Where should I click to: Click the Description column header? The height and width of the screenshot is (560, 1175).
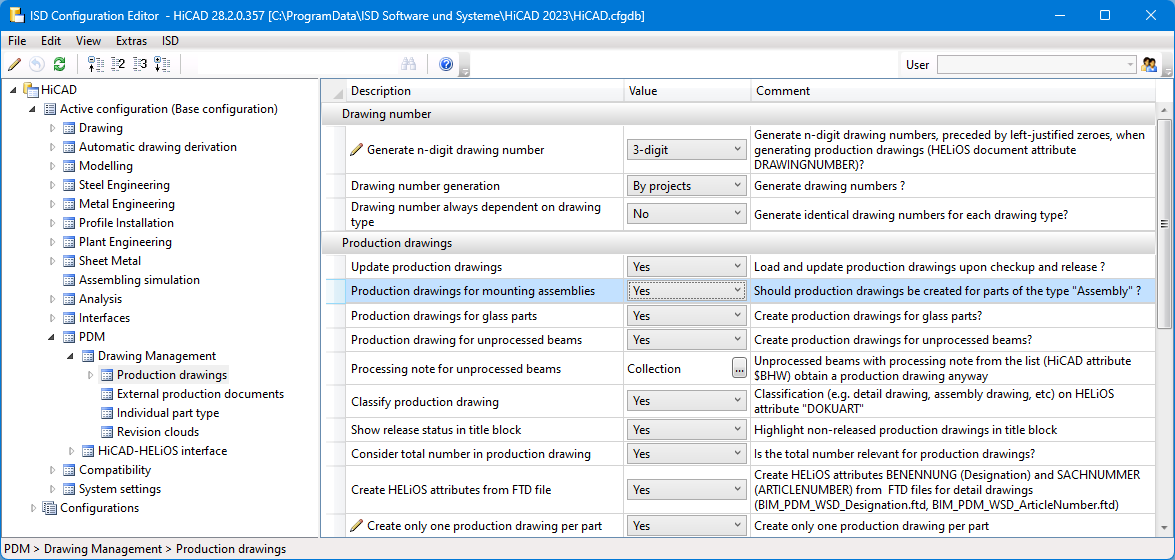coord(381,91)
